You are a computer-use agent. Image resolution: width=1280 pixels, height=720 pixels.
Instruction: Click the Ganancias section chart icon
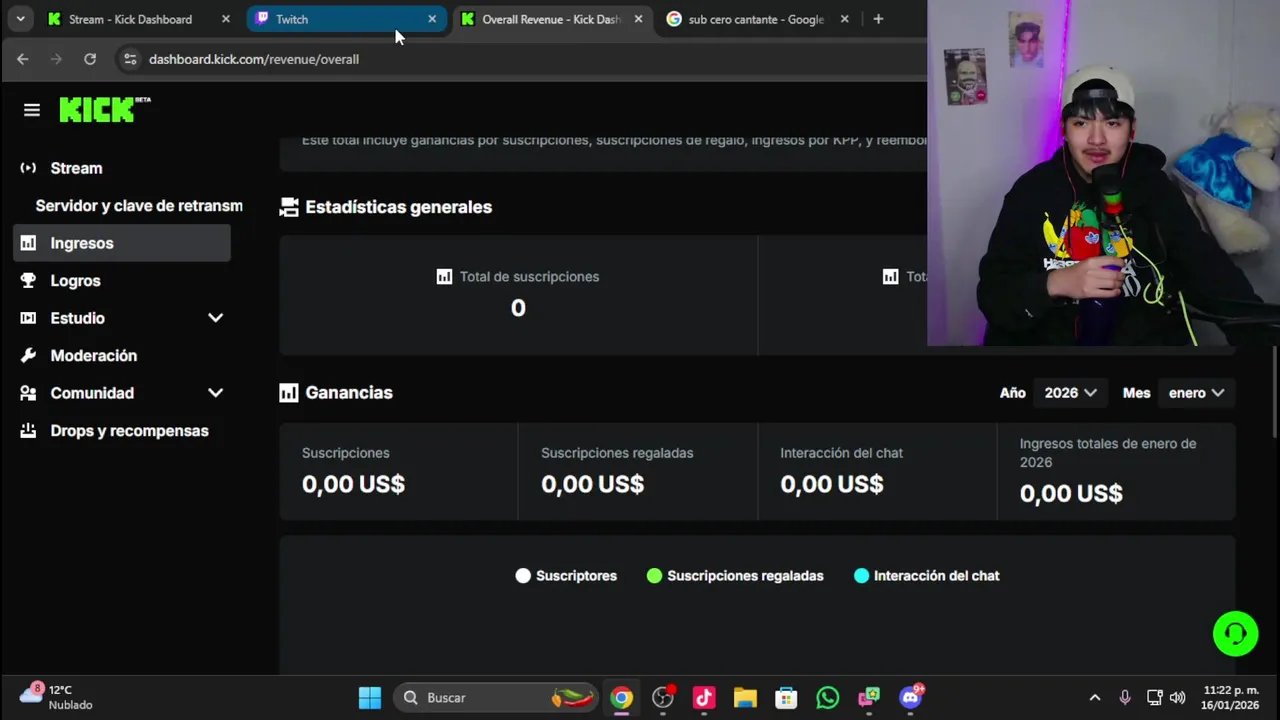pos(289,393)
